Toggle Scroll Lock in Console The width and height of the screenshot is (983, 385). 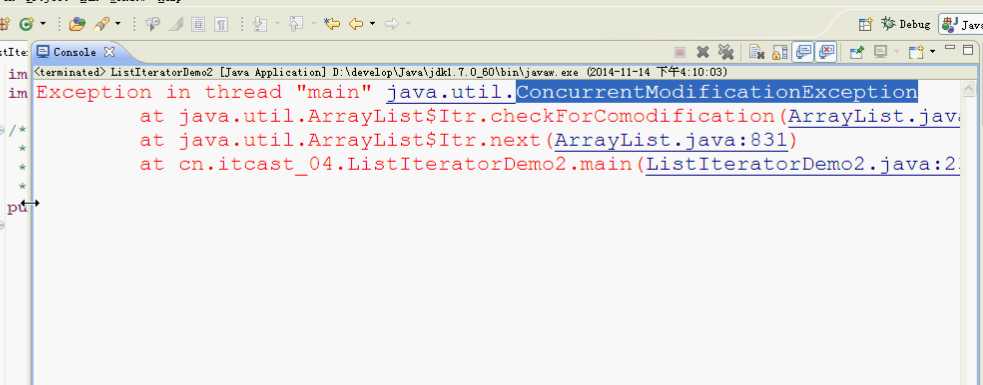[780, 52]
